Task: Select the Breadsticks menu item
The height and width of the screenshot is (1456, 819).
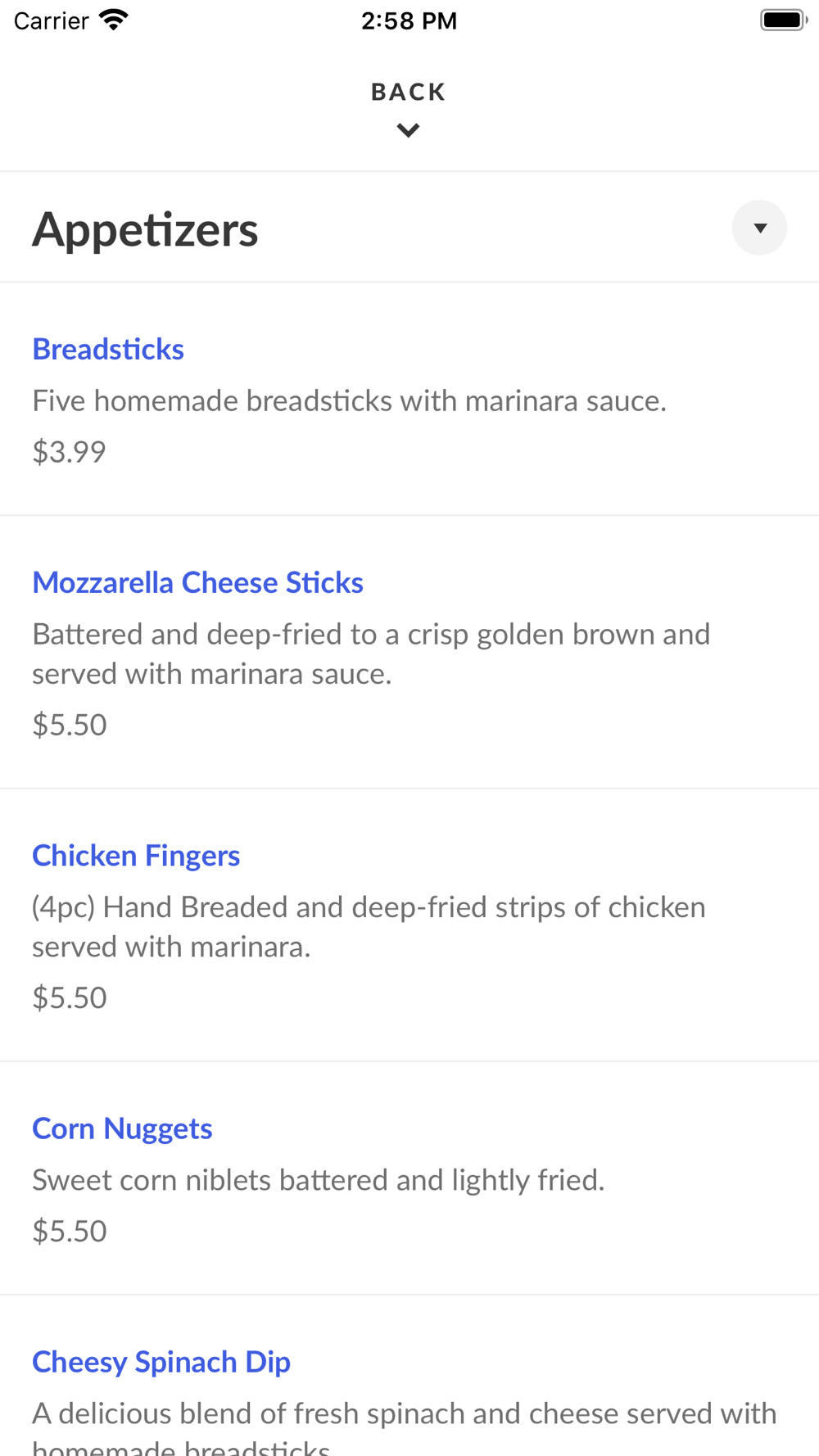Action: tap(108, 350)
